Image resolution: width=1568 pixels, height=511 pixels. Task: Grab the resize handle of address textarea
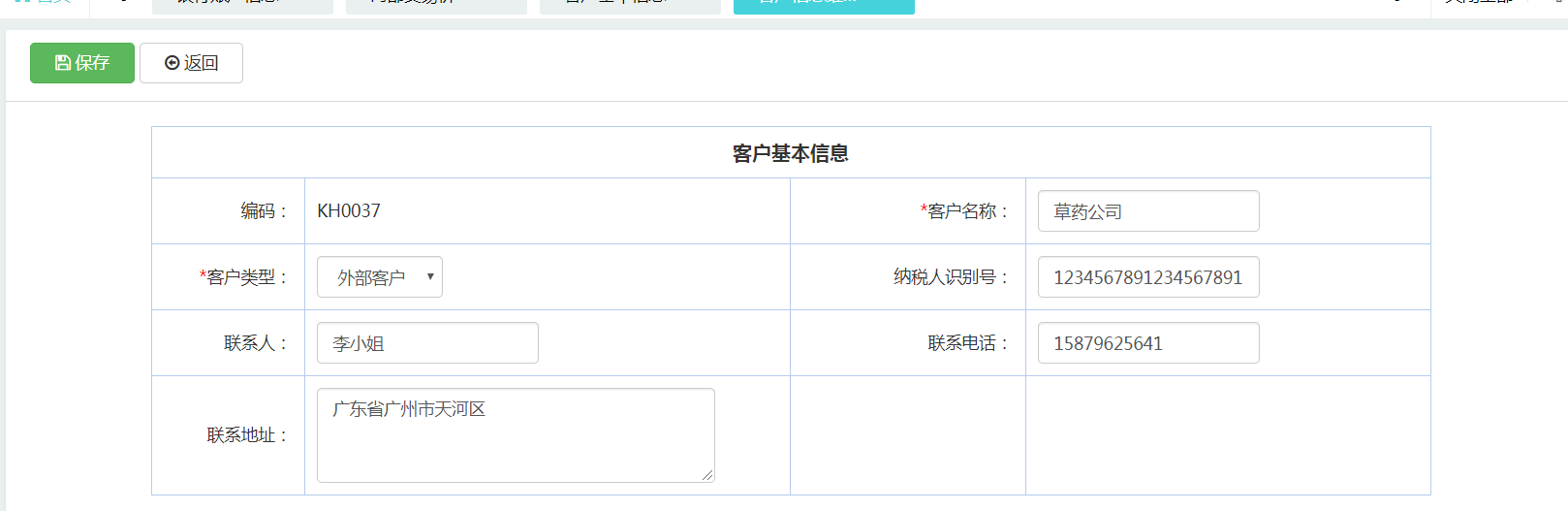point(708,475)
